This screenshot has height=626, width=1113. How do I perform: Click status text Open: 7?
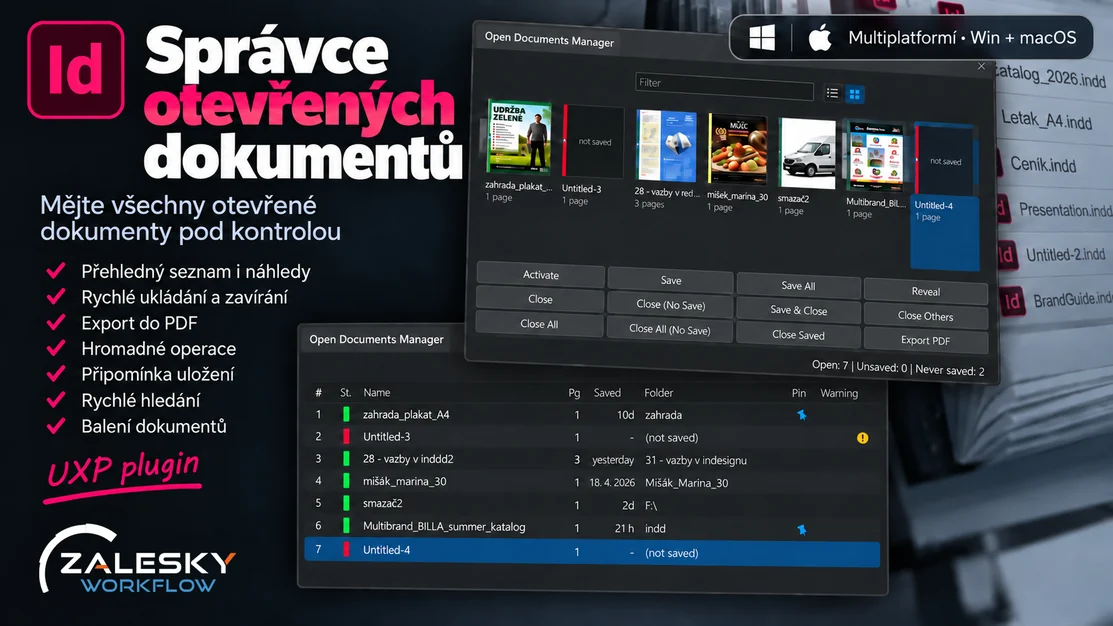pyautogui.click(x=830, y=366)
